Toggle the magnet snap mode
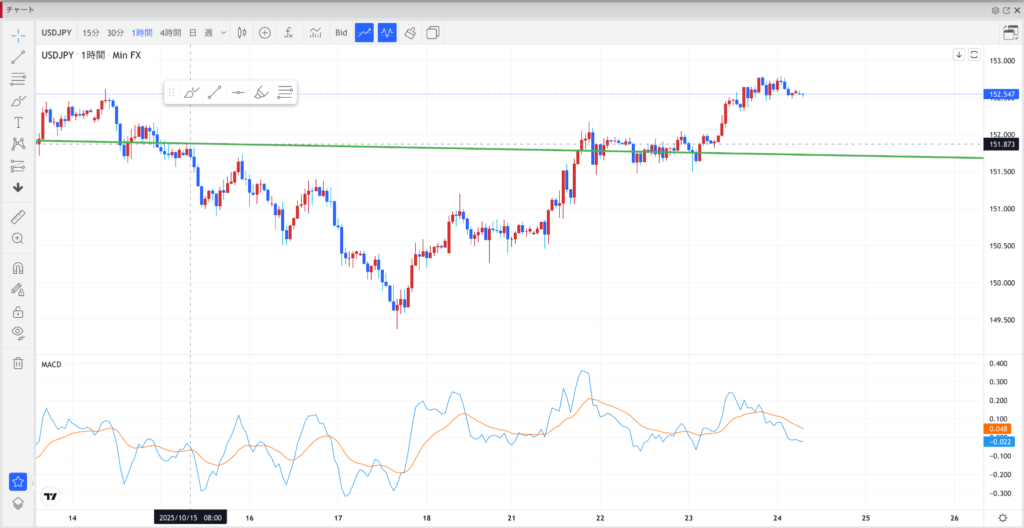This screenshot has width=1024, height=528. pyautogui.click(x=18, y=268)
